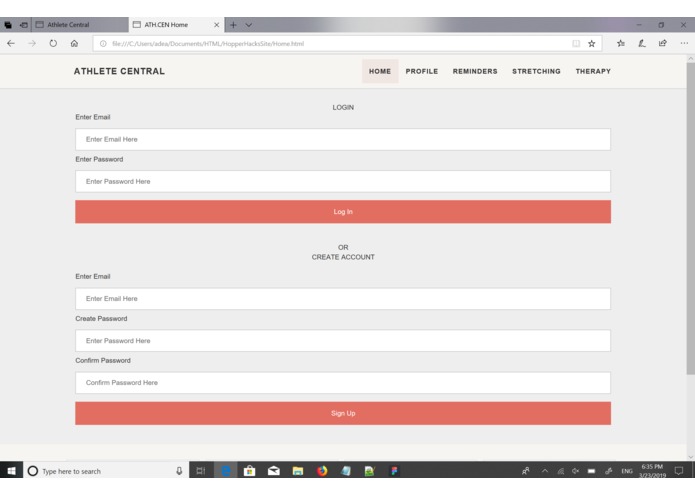This screenshot has width=695, height=494.
Task: Click the page vertical scrollbar thumb
Action: [x=691, y=218]
